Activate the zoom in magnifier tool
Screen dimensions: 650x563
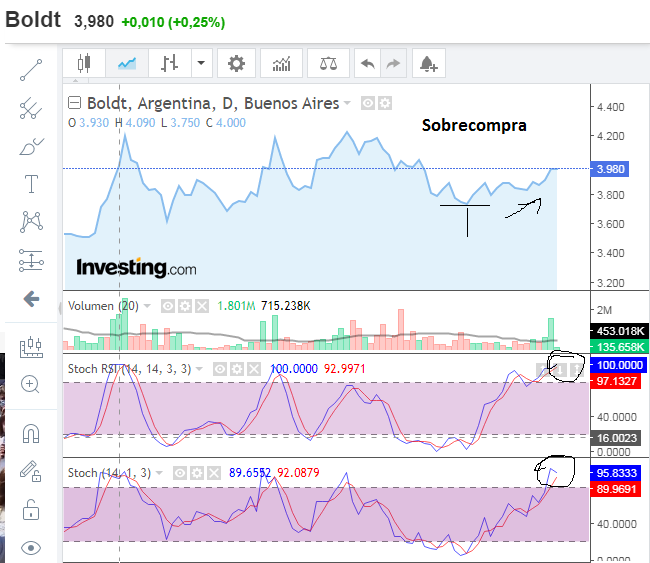click(31, 384)
